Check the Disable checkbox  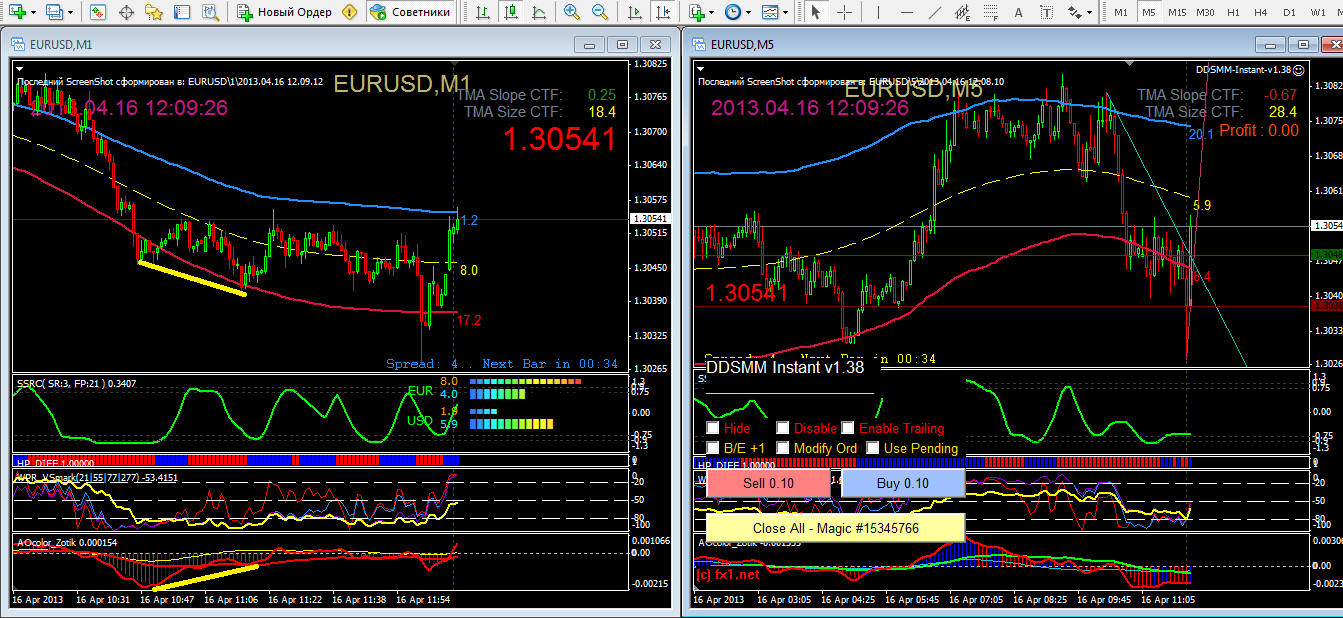pos(783,428)
